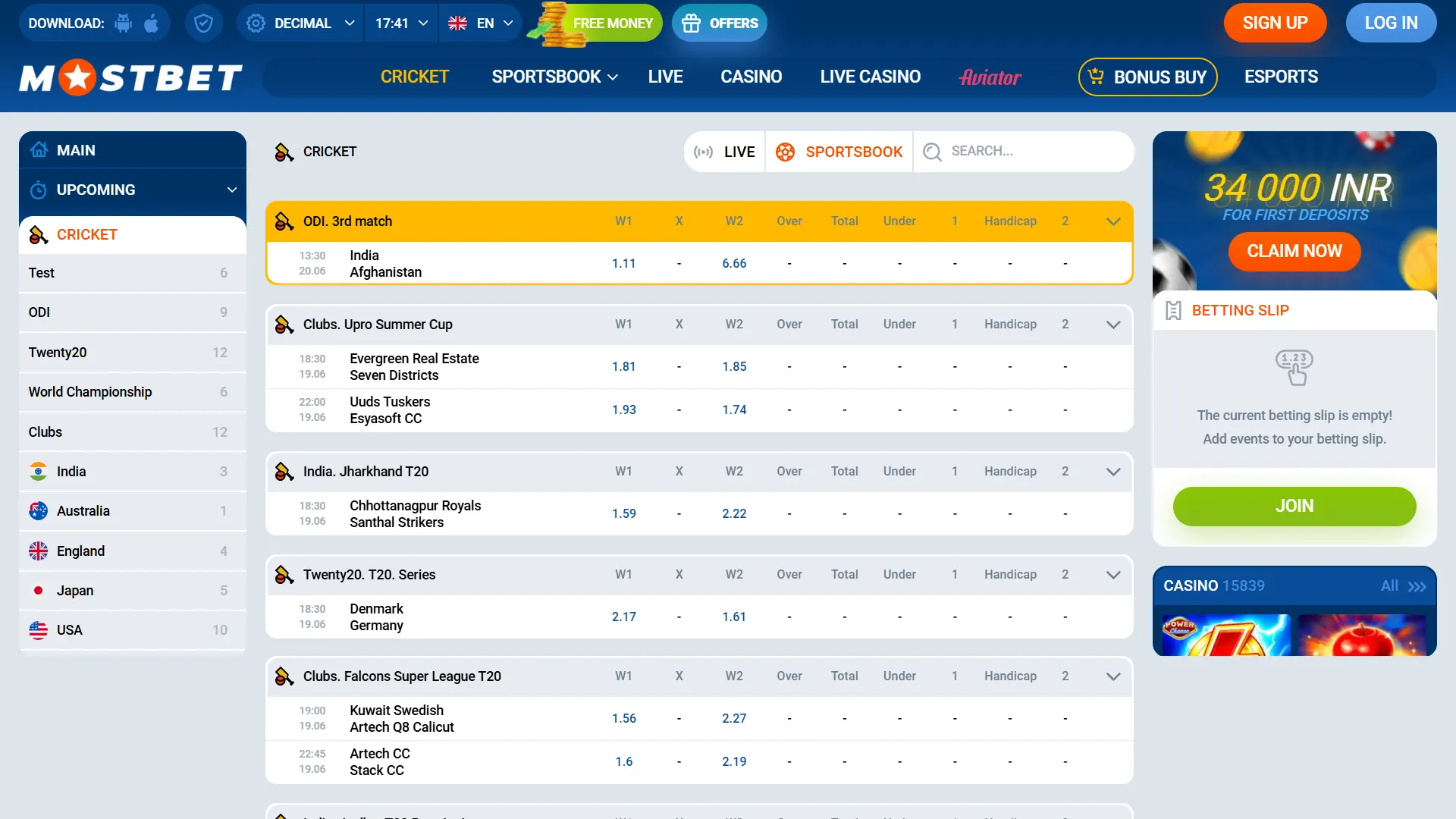This screenshot has height=819, width=1456.
Task: Click the gear icon beside DECIMAL
Action: point(256,23)
